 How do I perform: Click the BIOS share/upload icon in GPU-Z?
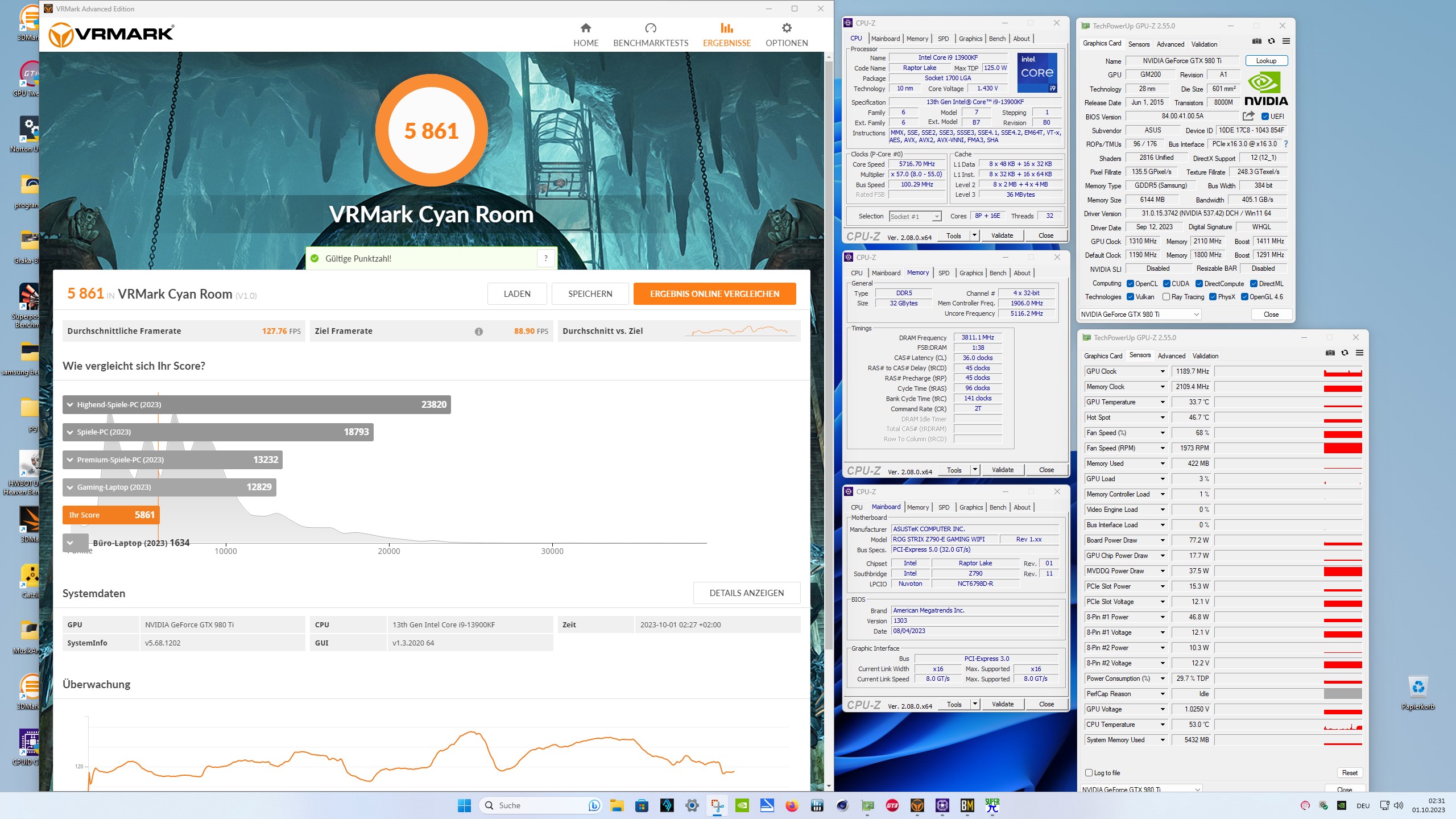1248,116
